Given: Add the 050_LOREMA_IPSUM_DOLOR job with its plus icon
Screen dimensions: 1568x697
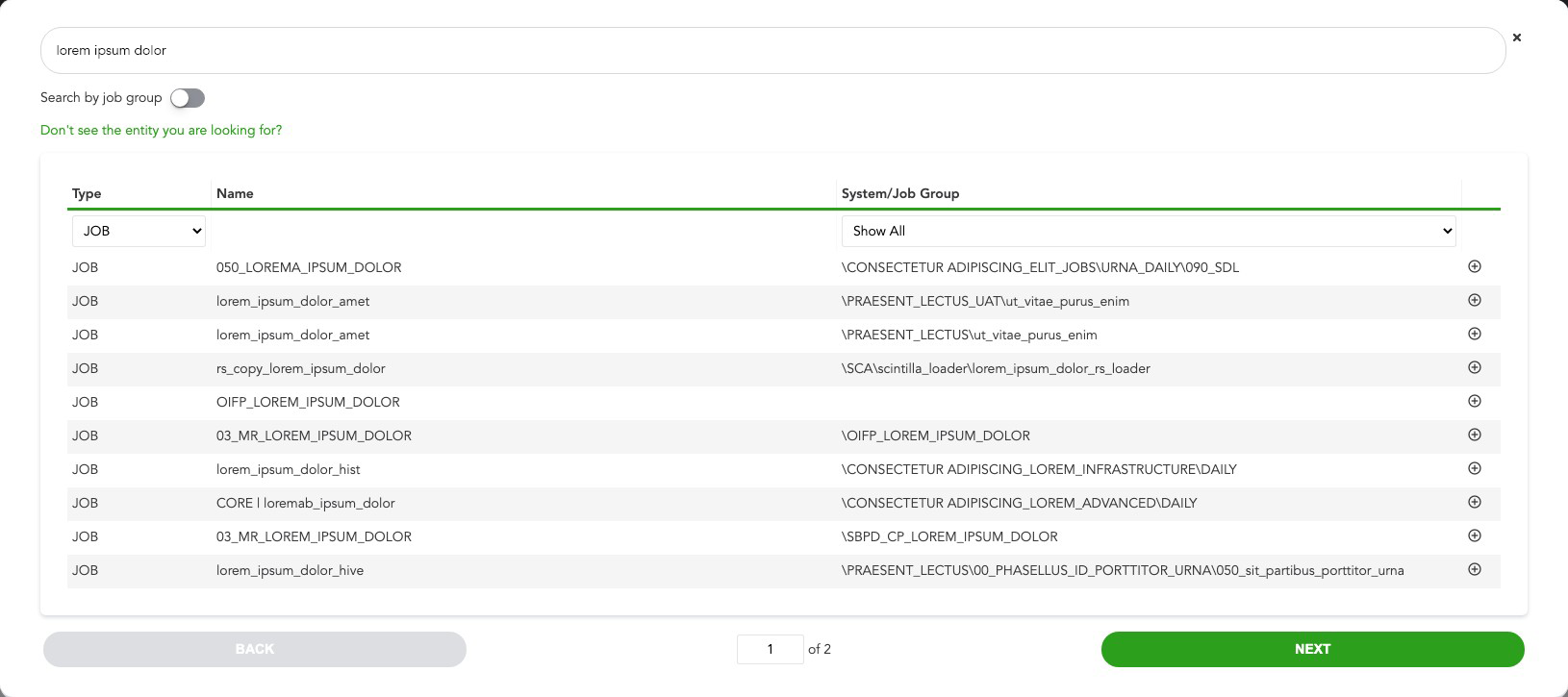Looking at the screenshot, I should coord(1475,266).
